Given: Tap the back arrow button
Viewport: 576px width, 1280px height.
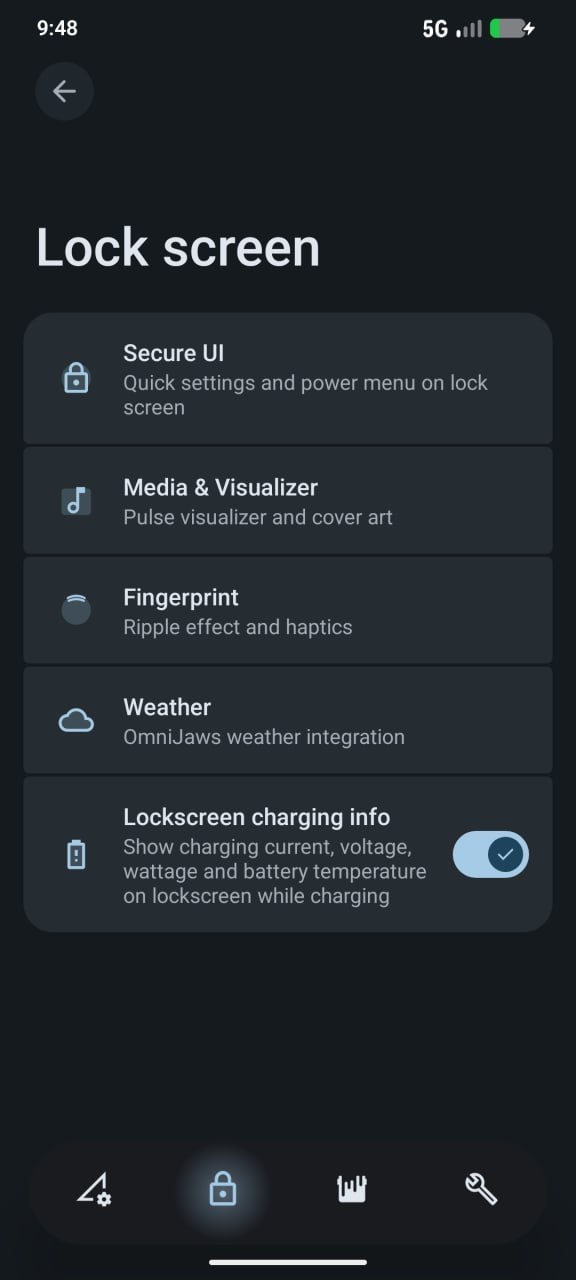Looking at the screenshot, I should click(x=64, y=92).
